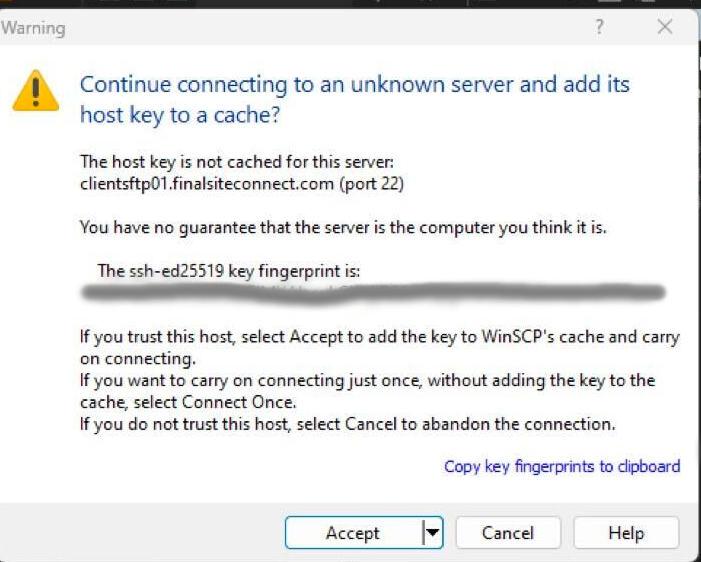
Task: Select the clientsftp01.finalsiteconnect.com hostname text
Action: 207,184
